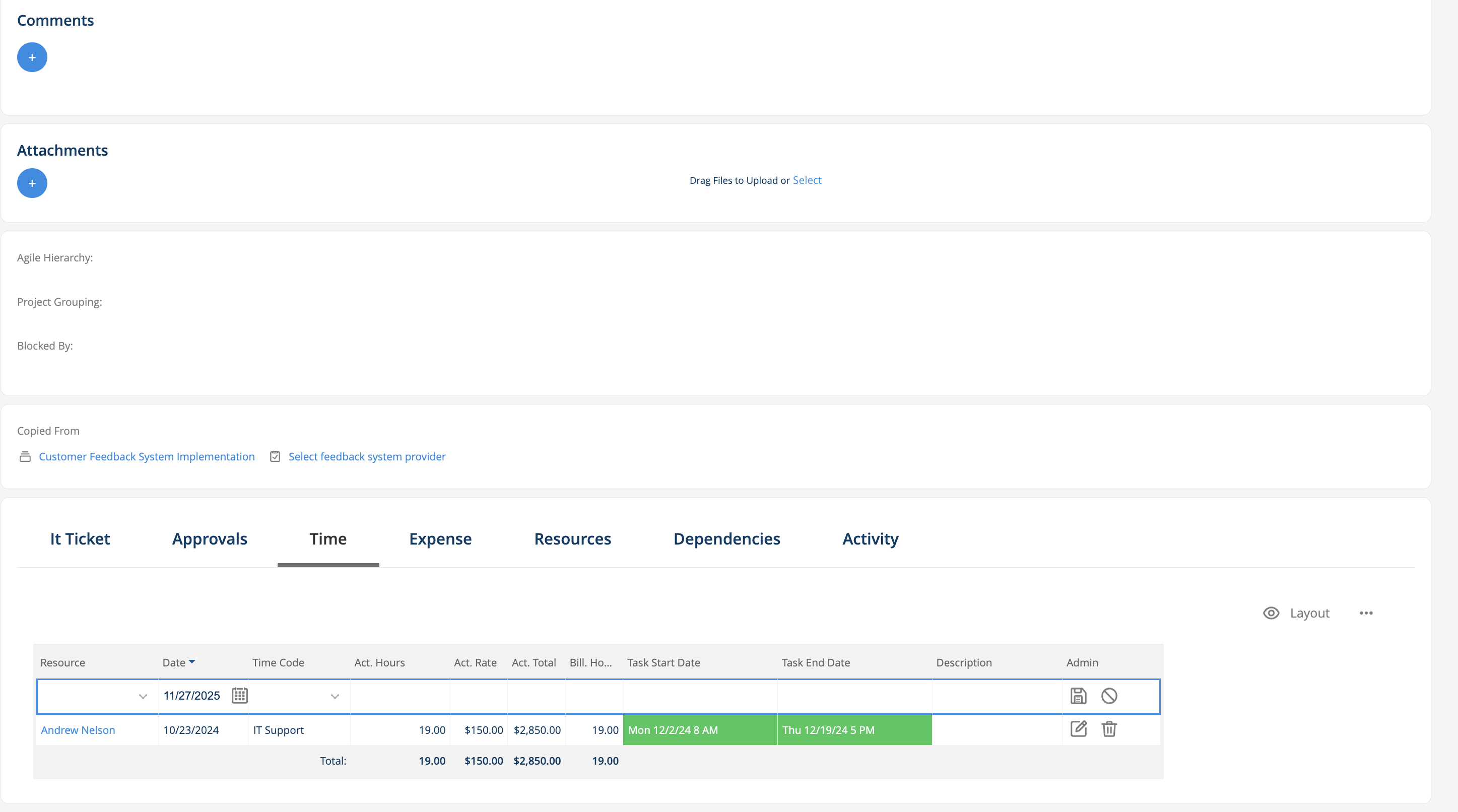Image resolution: width=1458 pixels, height=812 pixels.
Task: Click the Select file upload link
Action: [x=807, y=180]
